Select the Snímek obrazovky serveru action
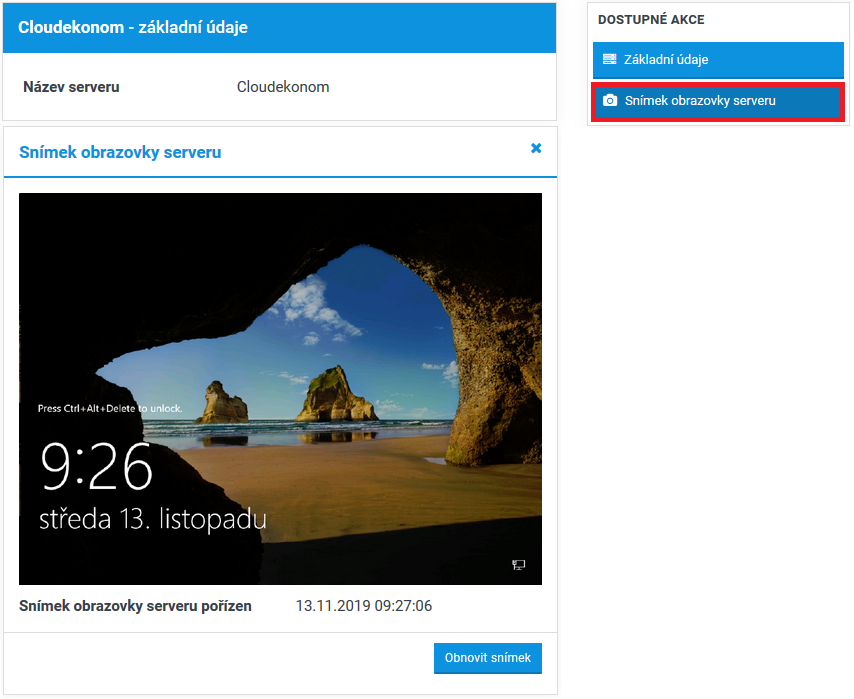The image size is (854, 699). pyautogui.click(x=718, y=102)
